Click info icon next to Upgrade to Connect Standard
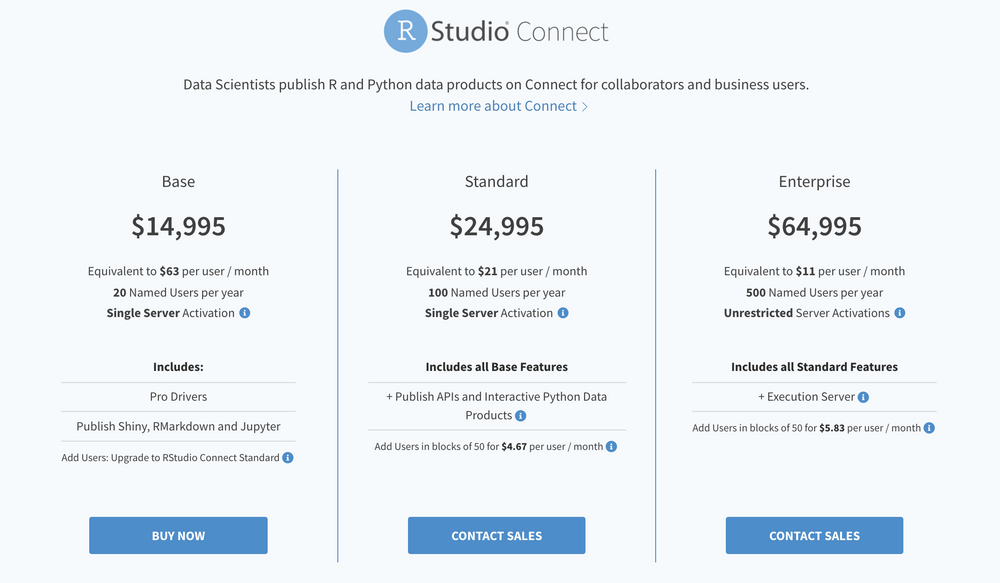 click(287, 457)
